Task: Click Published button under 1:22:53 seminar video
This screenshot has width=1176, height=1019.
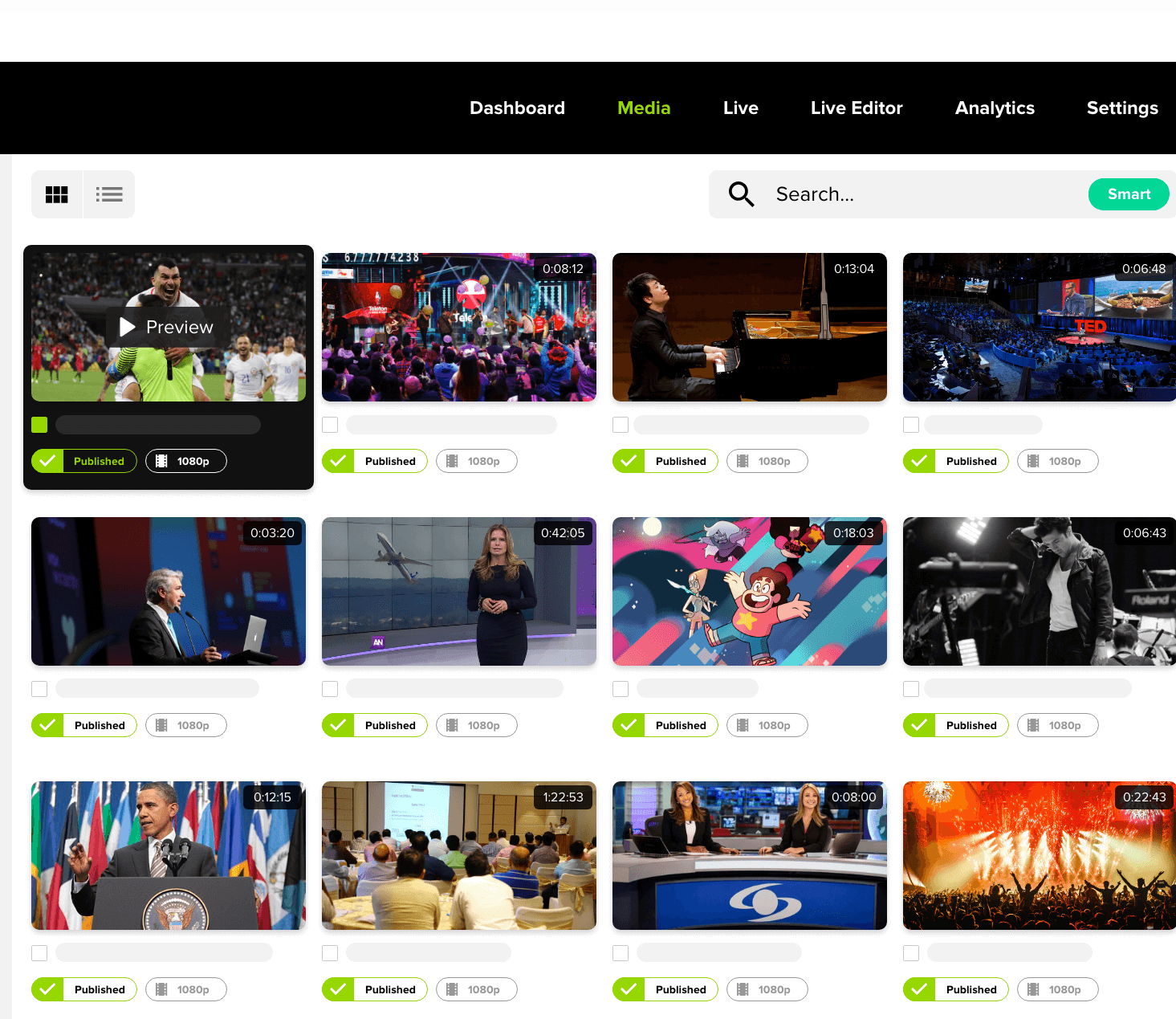Action: (375, 989)
